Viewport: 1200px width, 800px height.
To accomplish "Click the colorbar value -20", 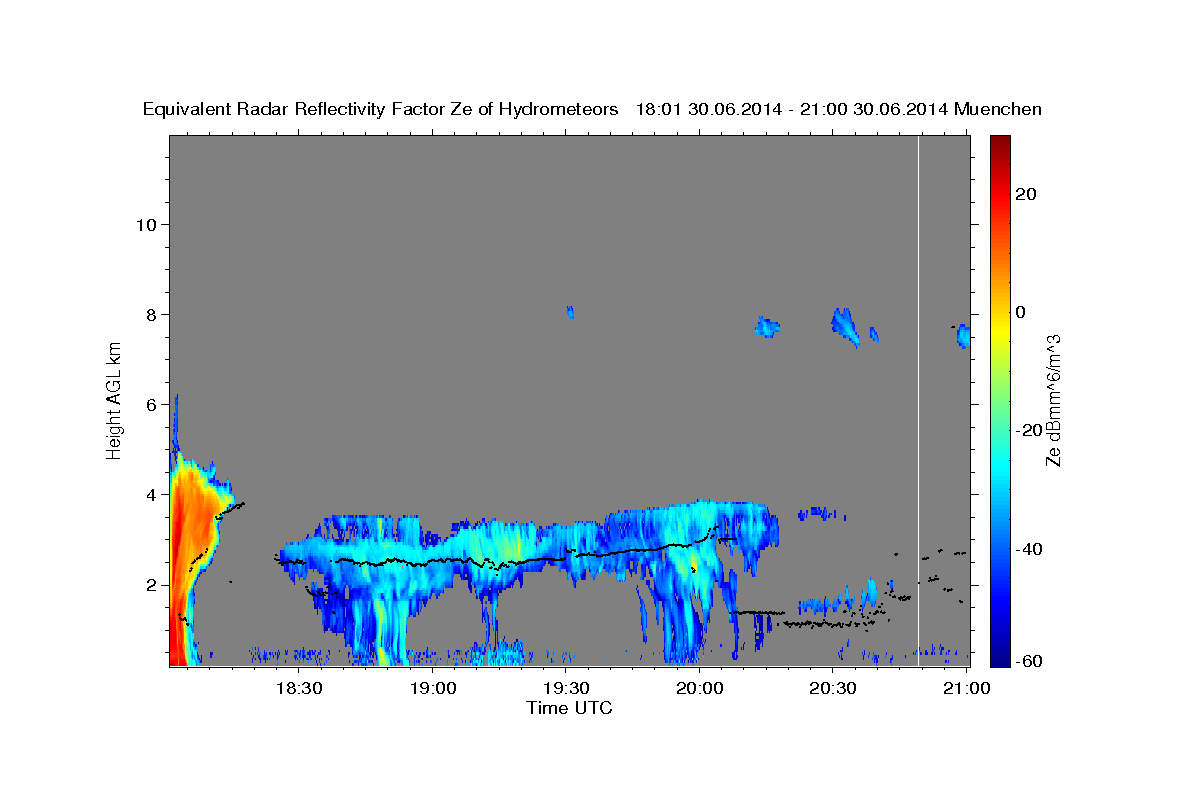I will (x=1028, y=430).
